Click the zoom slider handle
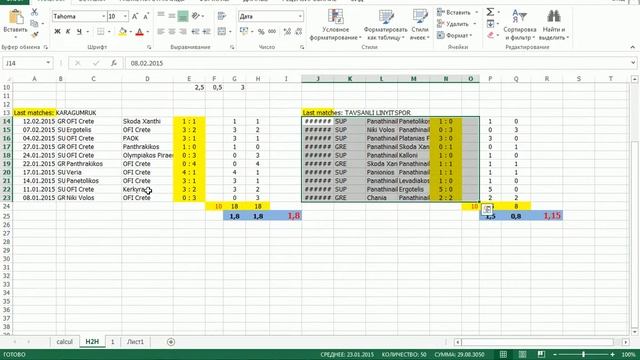640x360 pixels. 583,354
